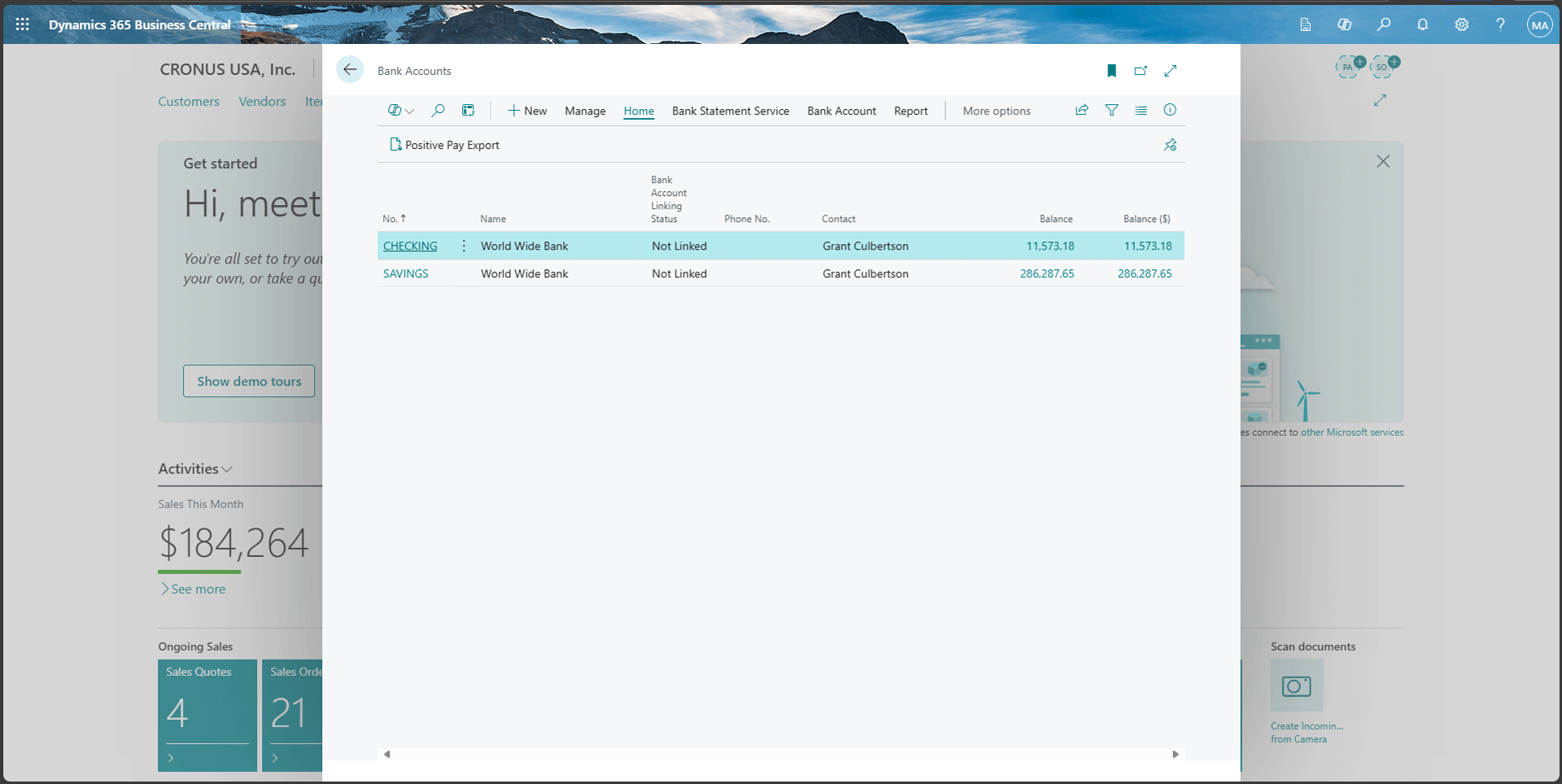Screen dimensions: 1562x784
Task: Open the filter pane icon
Action: click(1111, 110)
